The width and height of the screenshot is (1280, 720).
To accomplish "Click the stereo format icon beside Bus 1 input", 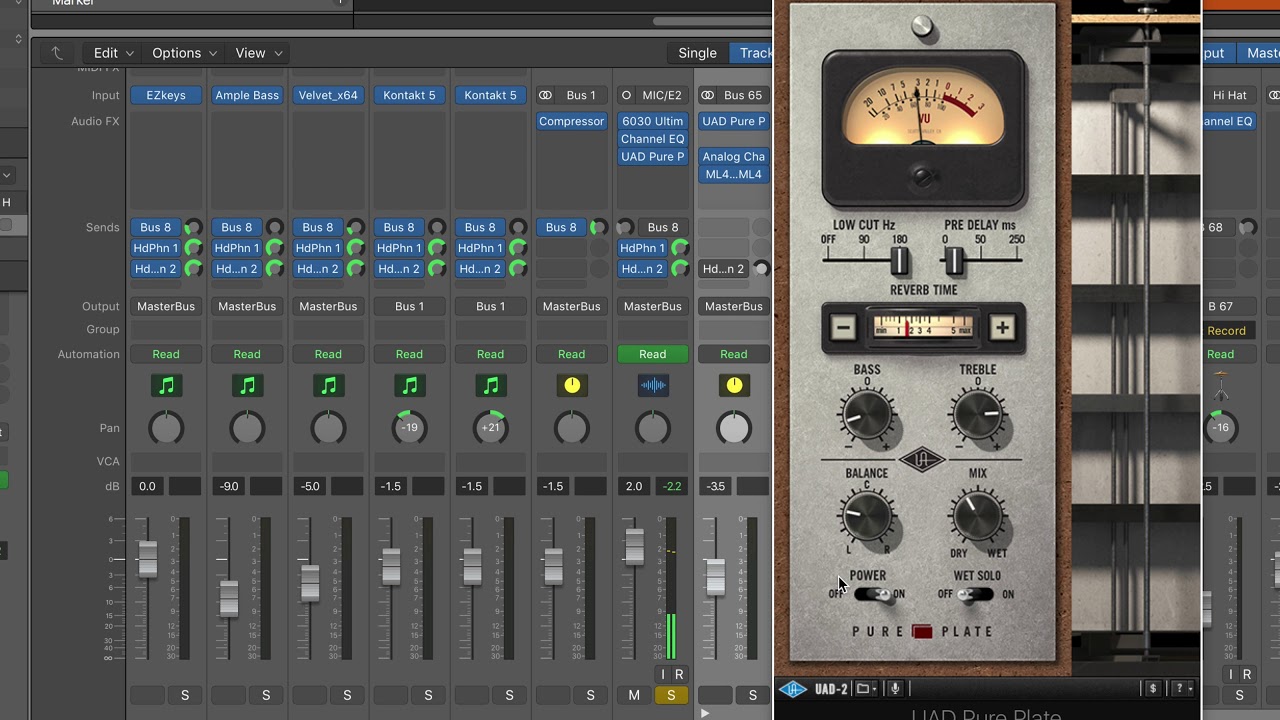I will (x=545, y=95).
